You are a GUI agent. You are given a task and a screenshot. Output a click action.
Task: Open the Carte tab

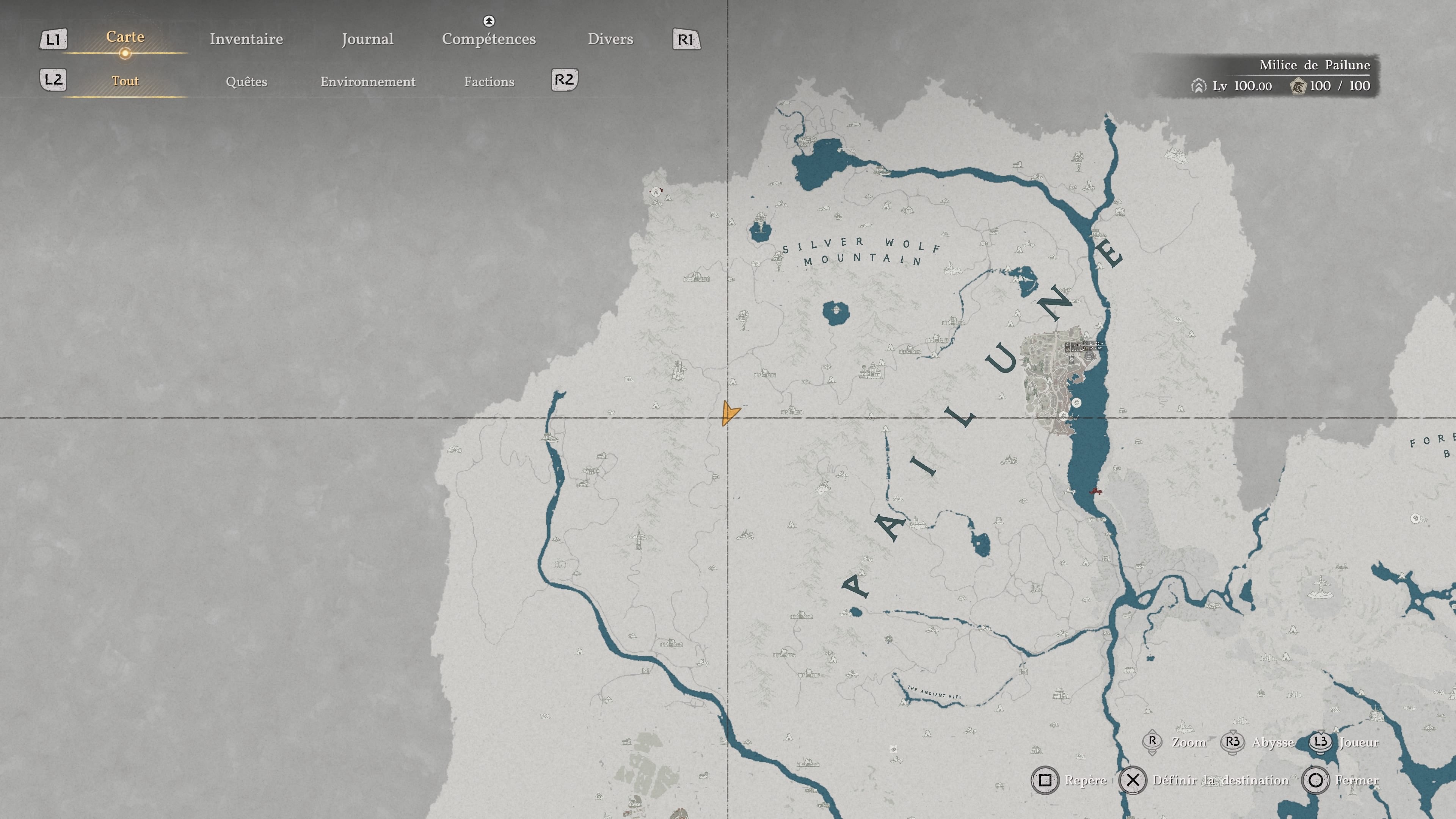tap(125, 37)
